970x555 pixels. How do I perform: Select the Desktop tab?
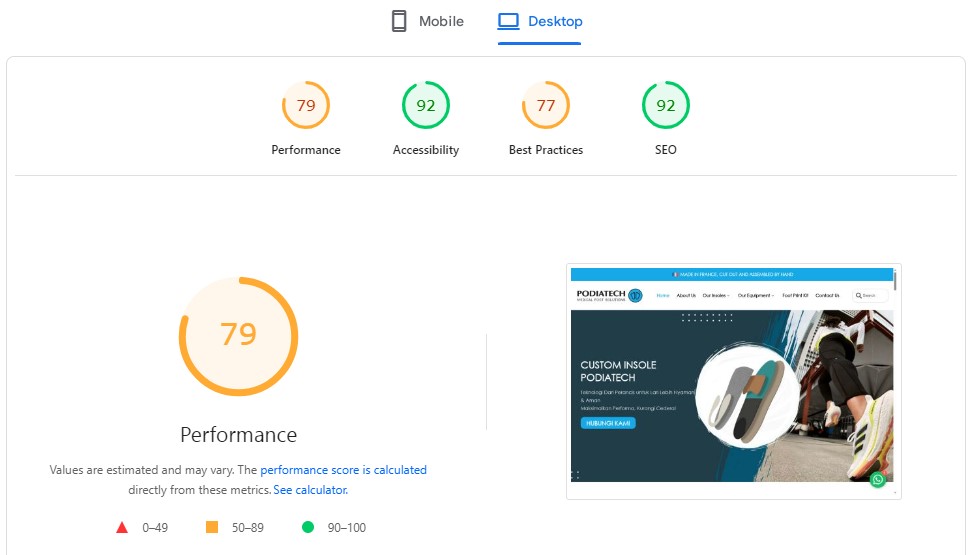554,21
